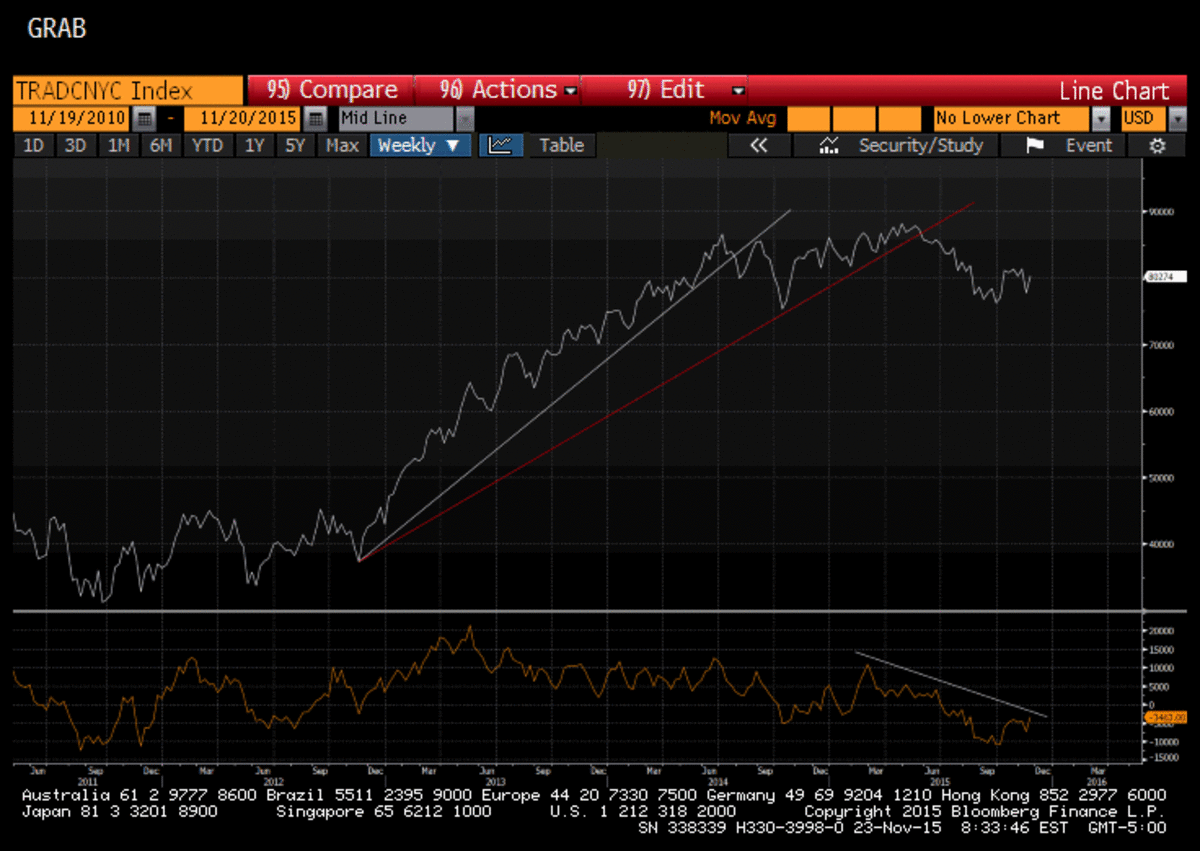This screenshot has width=1200, height=851.
Task: Expand the Actions dropdown arrow
Action: tap(570, 91)
